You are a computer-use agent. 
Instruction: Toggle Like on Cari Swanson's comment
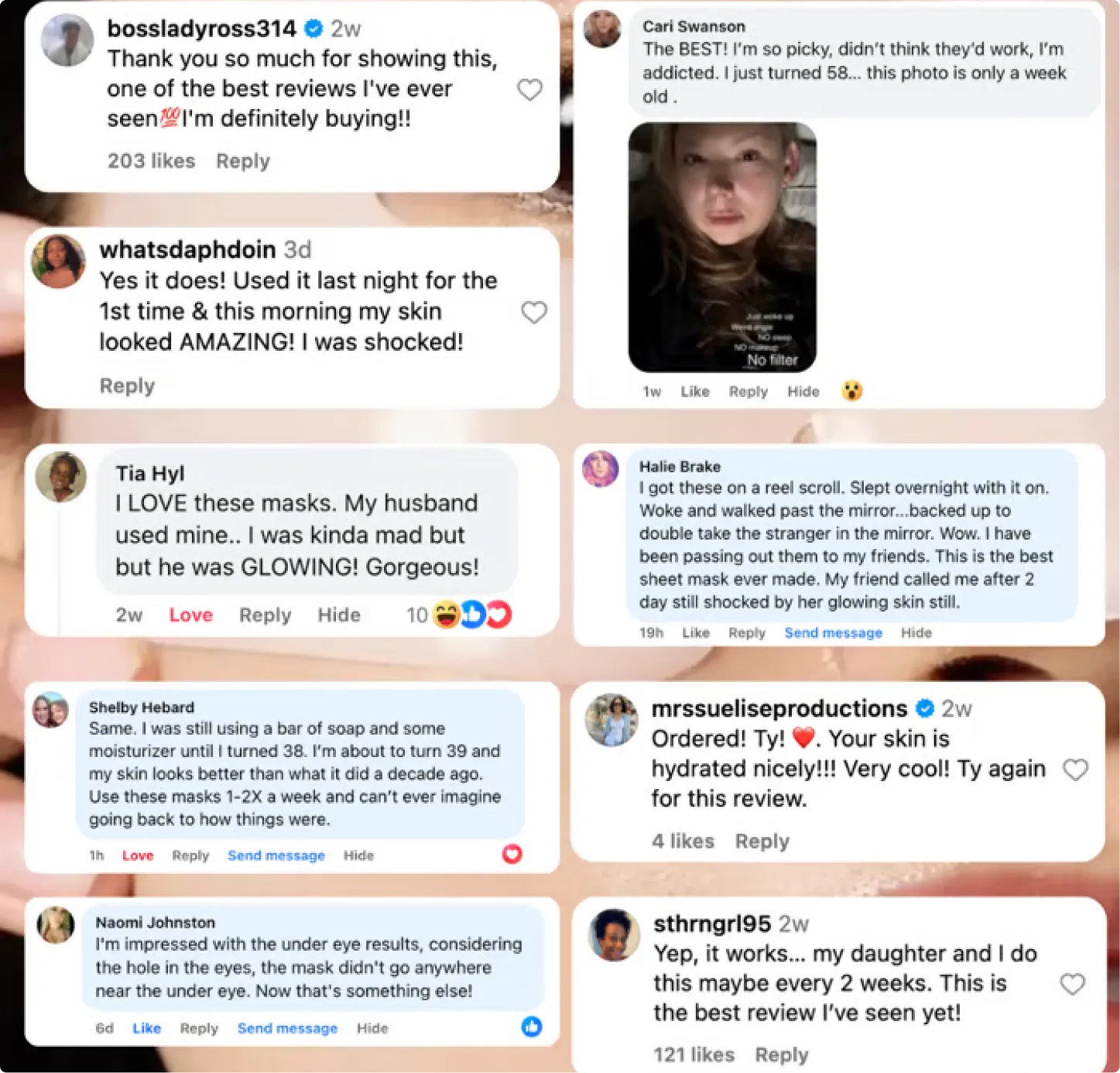click(694, 392)
